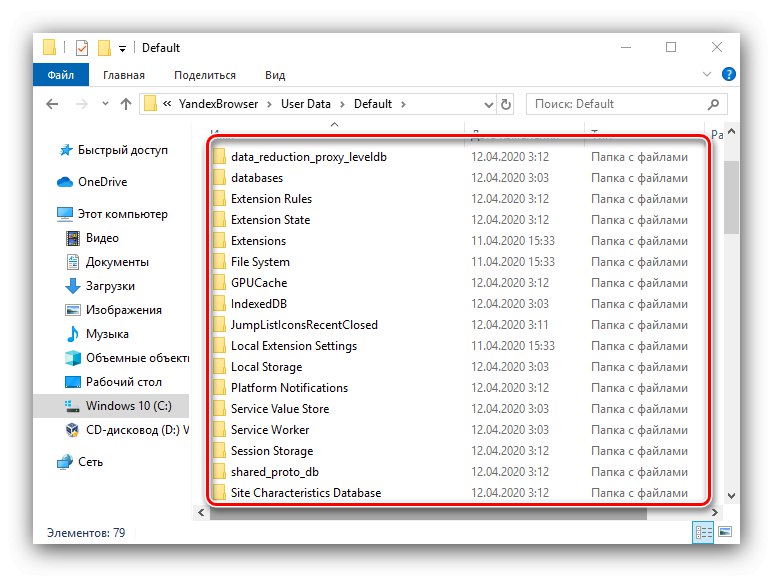Switch to Details view layout
Screen dimensions: 773x577
(703, 533)
